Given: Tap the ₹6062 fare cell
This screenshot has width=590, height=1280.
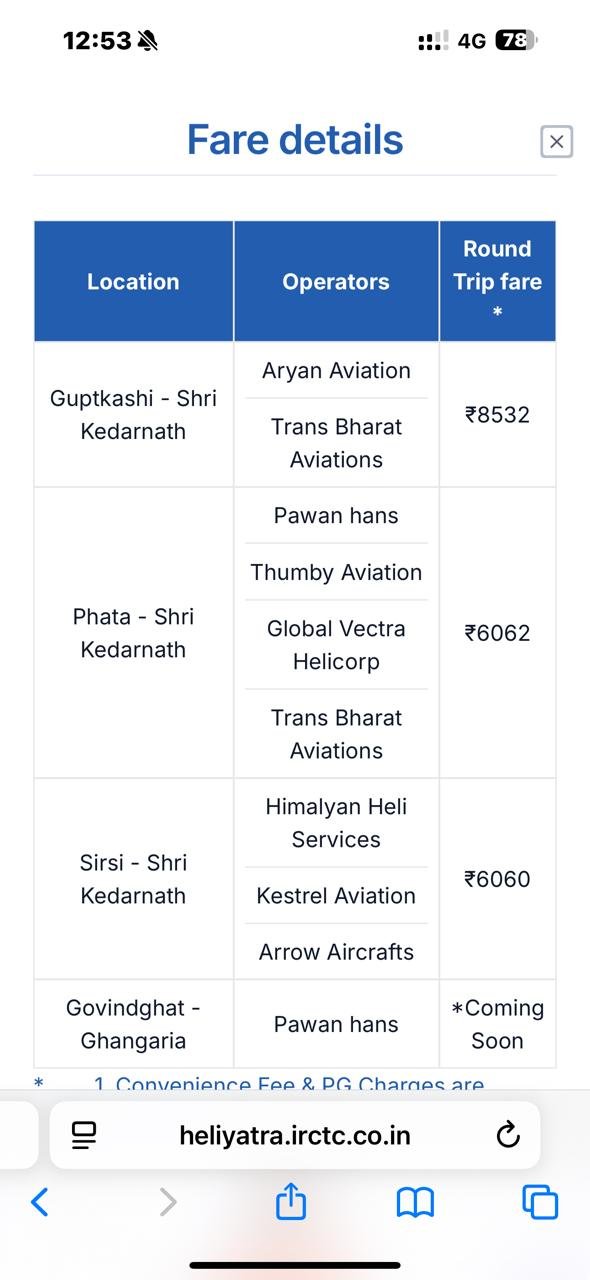Looking at the screenshot, I should pos(497,633).
